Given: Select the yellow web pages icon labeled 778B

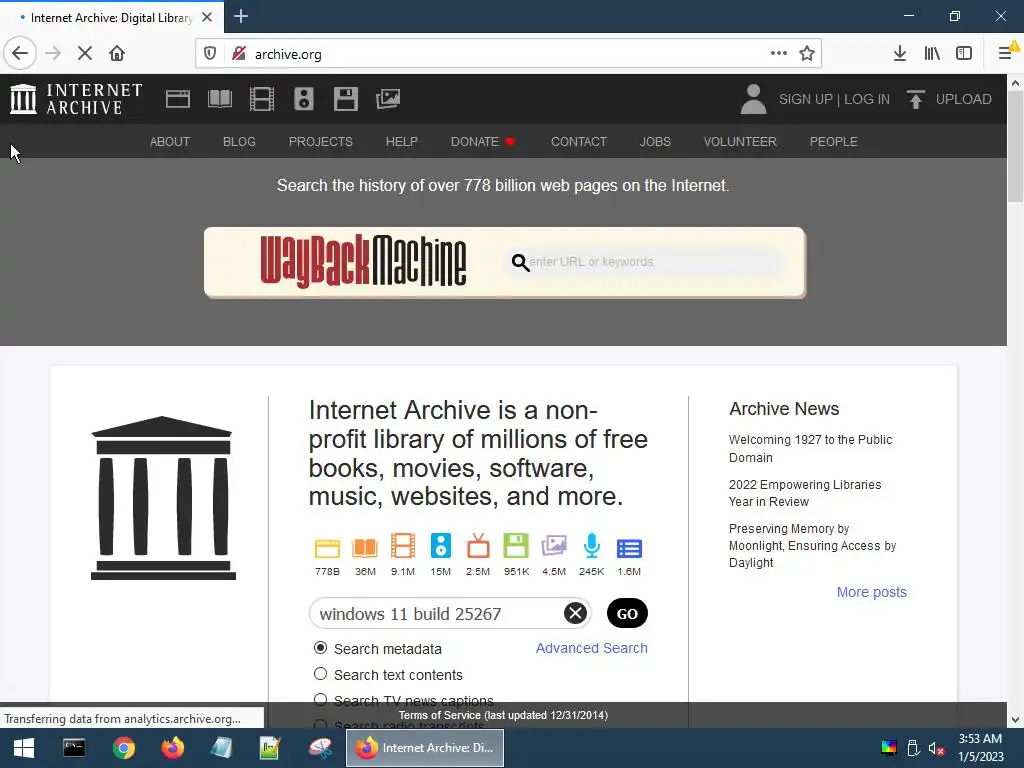Looking at the screenshot, I should click(327, 547).
